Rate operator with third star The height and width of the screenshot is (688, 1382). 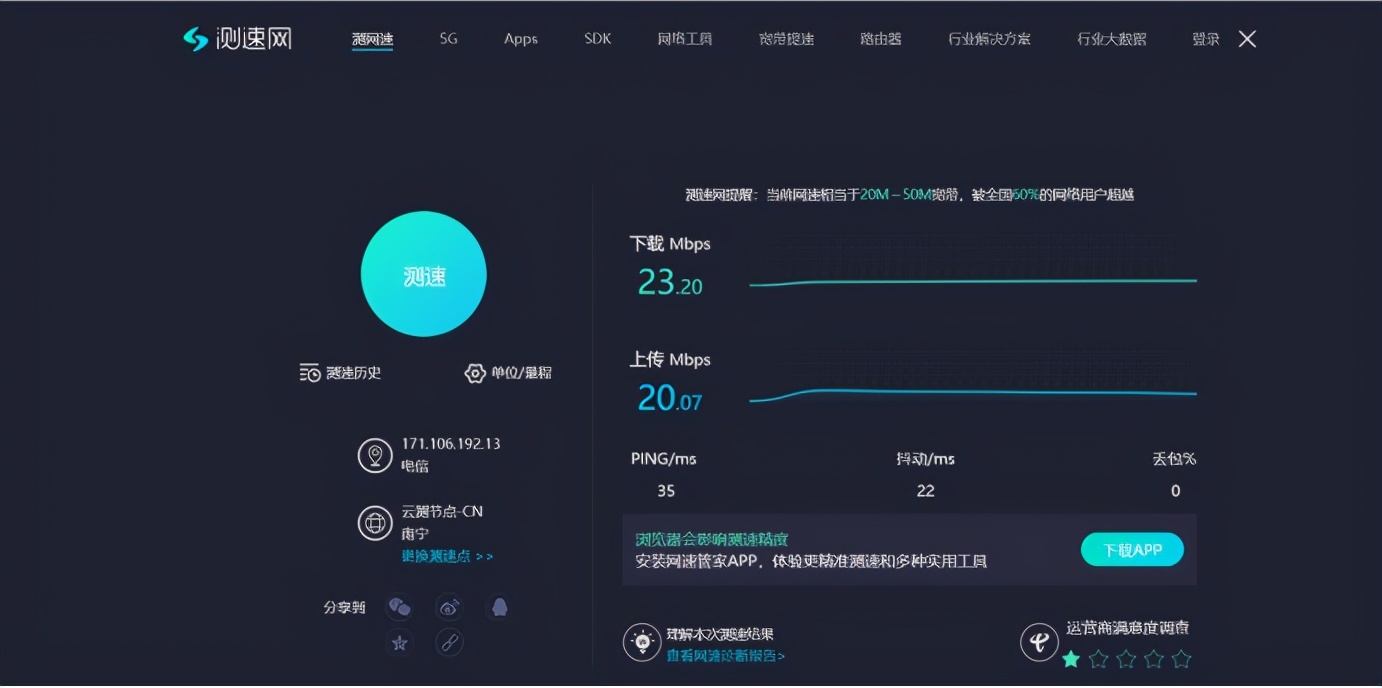pos(1126,659)
